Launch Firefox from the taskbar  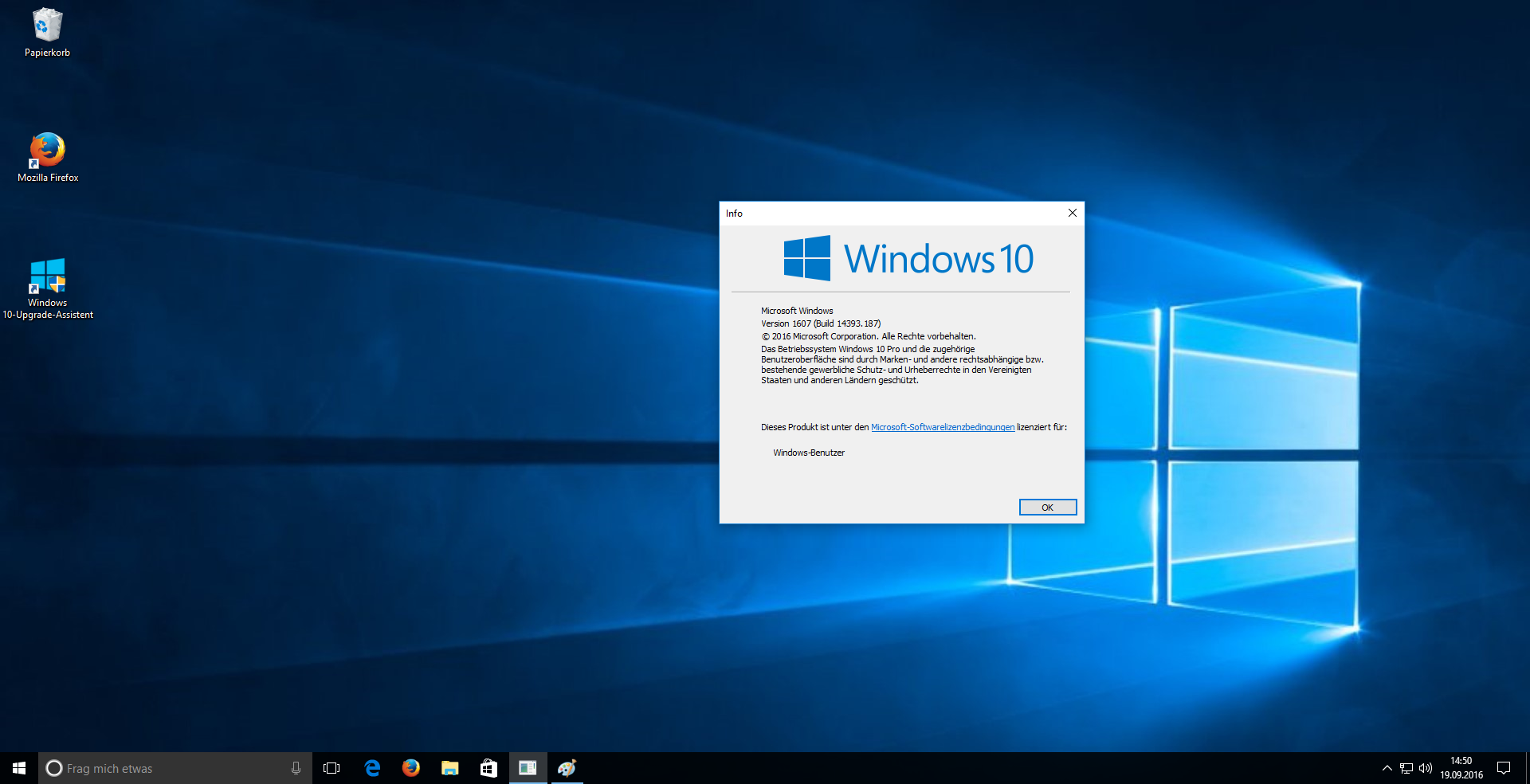[x=411, y=768]
